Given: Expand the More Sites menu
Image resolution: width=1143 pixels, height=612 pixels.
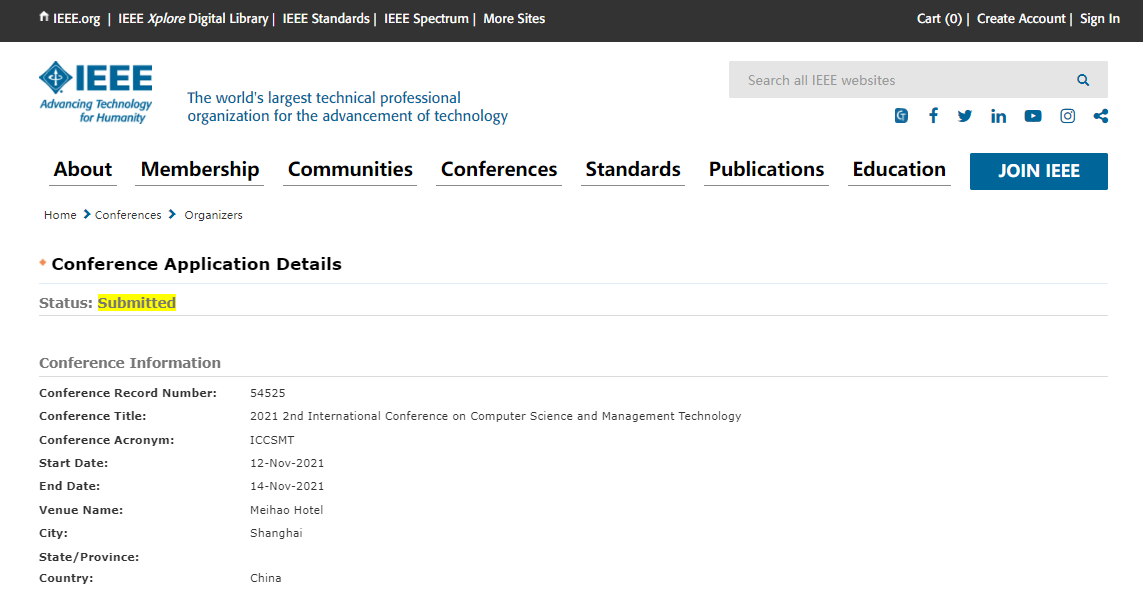Looking at the screenshot, I should pos(514,18).
